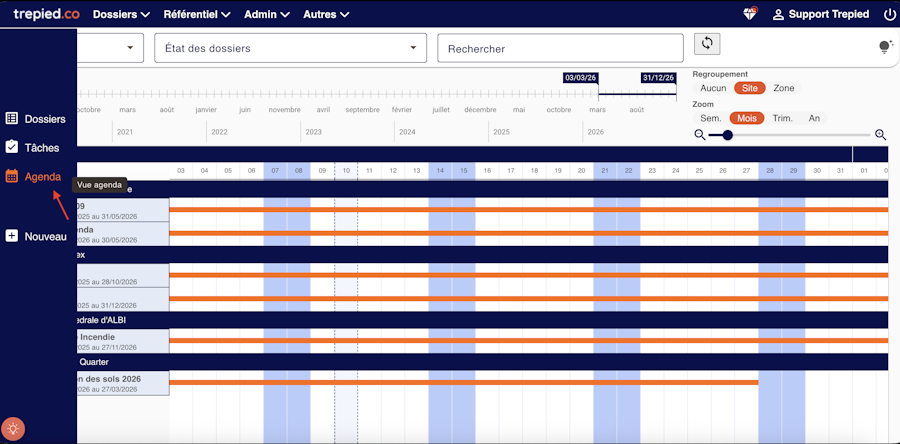Screen dimensions: 900x444
Task: Set Regroupement to Aucun
Action: click(713, 88)
